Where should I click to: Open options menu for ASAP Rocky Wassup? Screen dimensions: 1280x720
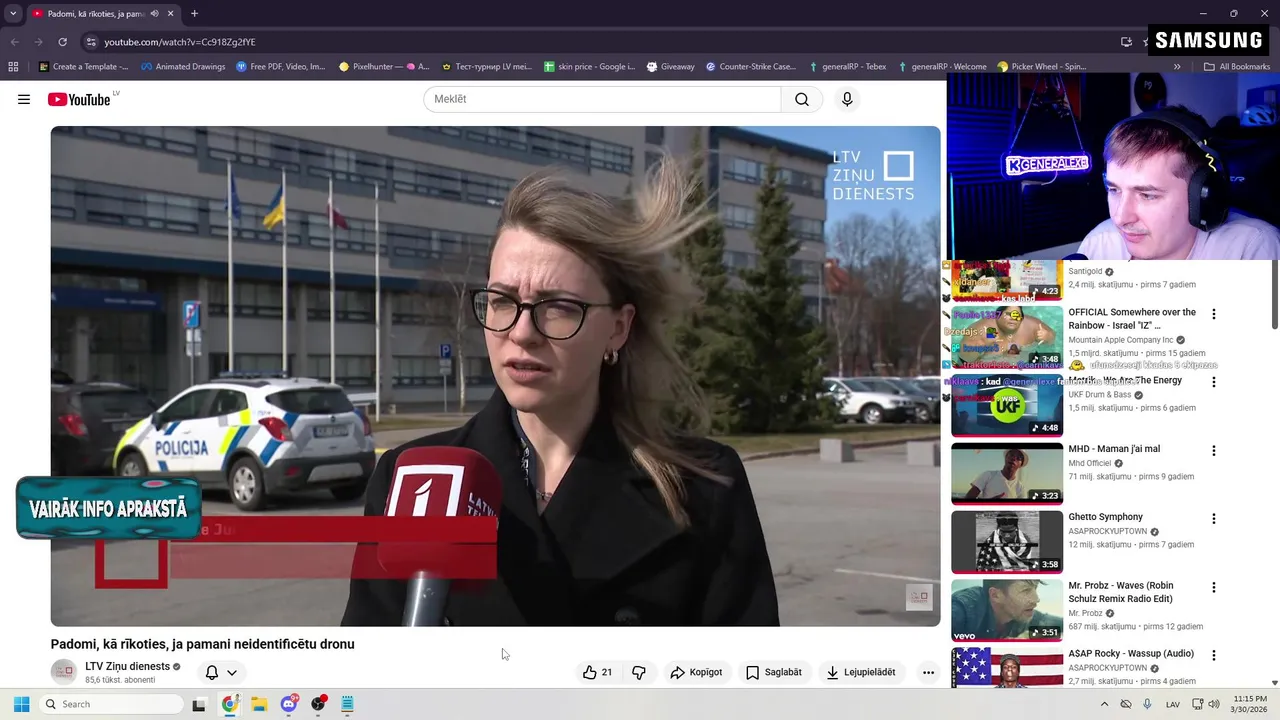point(1214,655)
